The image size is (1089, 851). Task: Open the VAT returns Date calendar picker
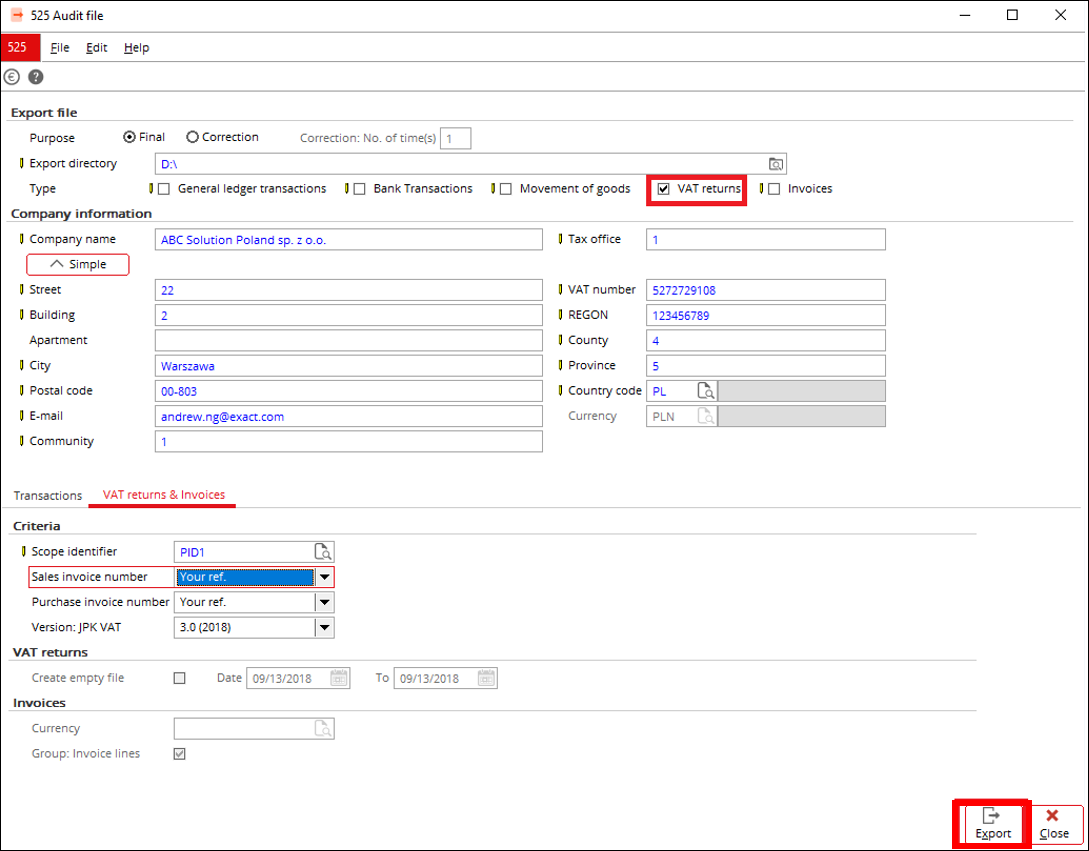click(x=339, y=678)
